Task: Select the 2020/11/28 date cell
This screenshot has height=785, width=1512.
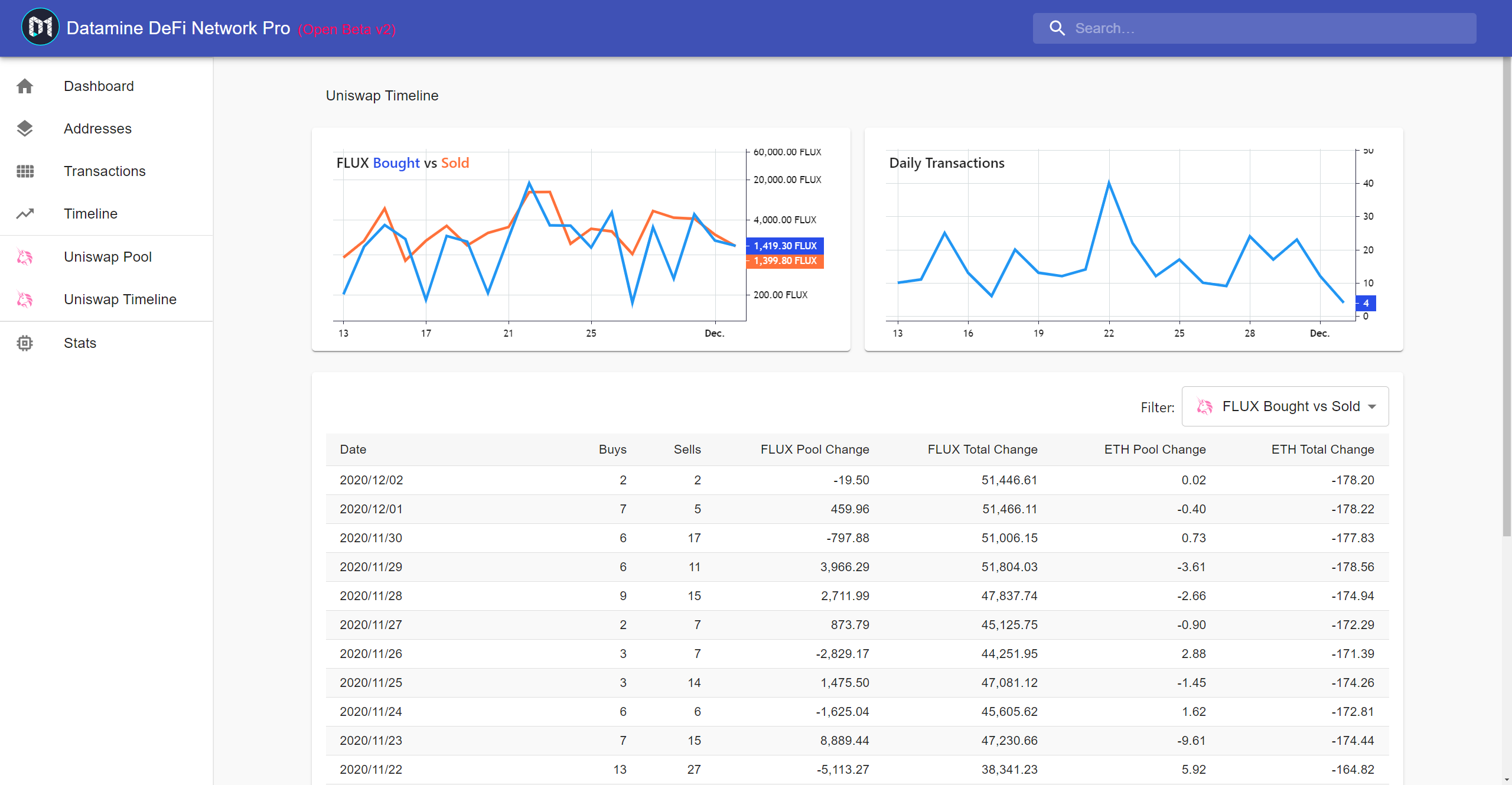Action: pos(371,596)
